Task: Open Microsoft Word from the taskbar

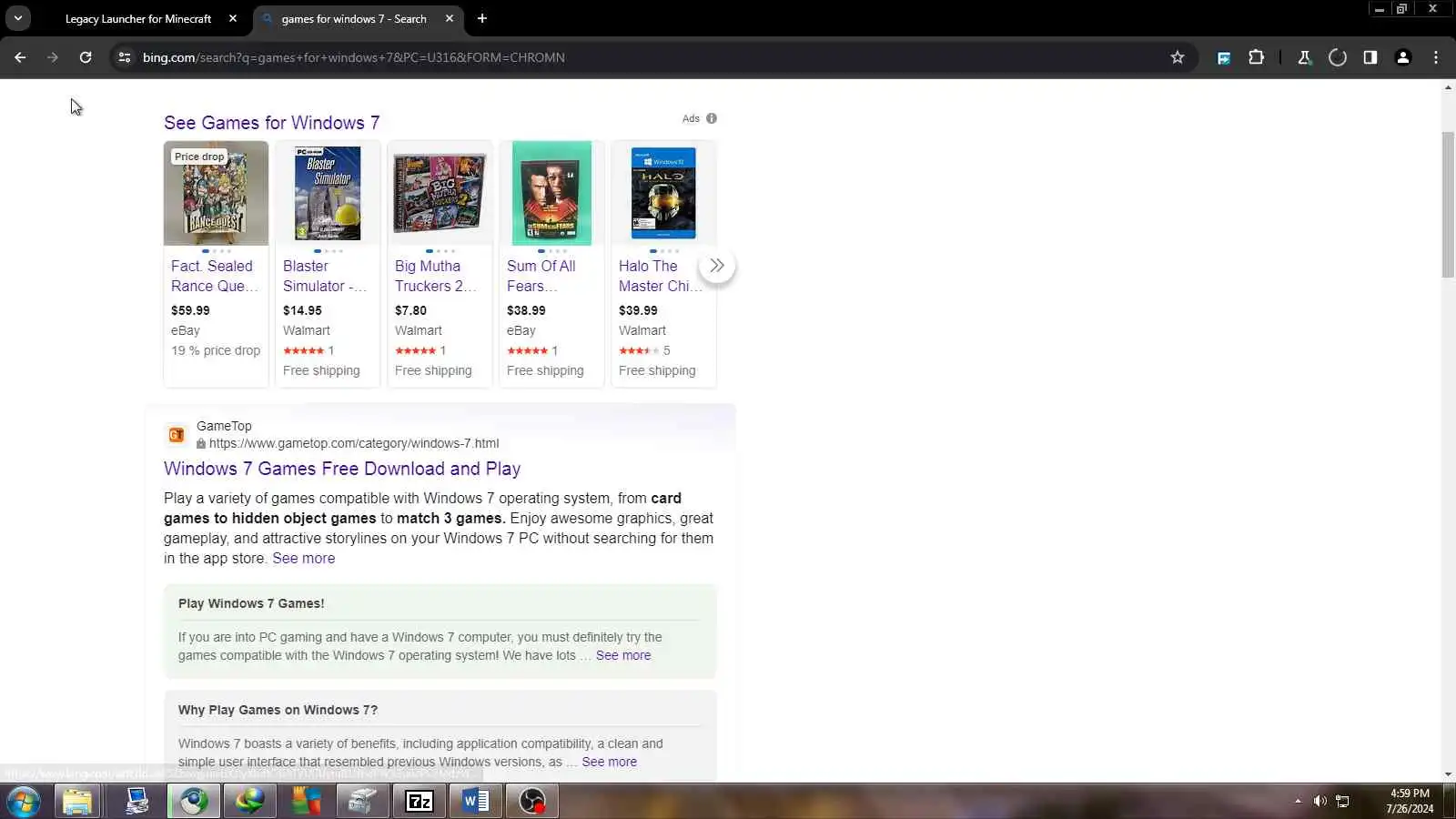Action: tap(475, 802)
